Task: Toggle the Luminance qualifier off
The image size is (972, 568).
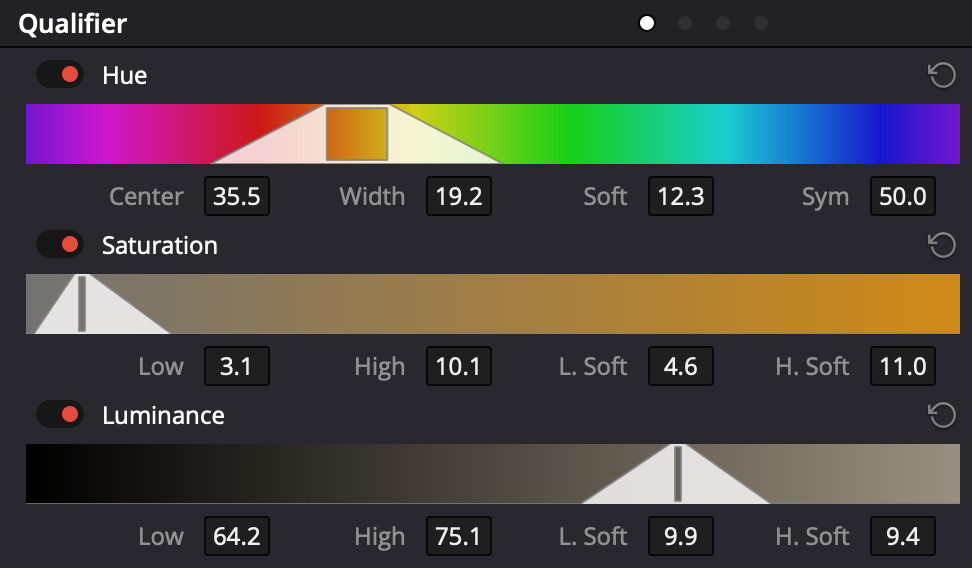Action: pos(60,415)
